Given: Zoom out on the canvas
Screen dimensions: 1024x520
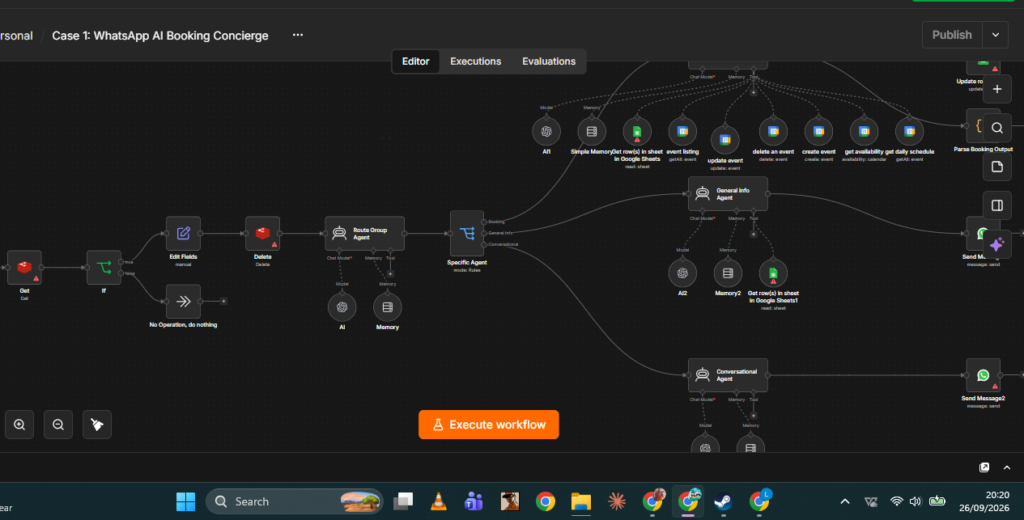Looking at the screenshot, I should tap(58, 425).
